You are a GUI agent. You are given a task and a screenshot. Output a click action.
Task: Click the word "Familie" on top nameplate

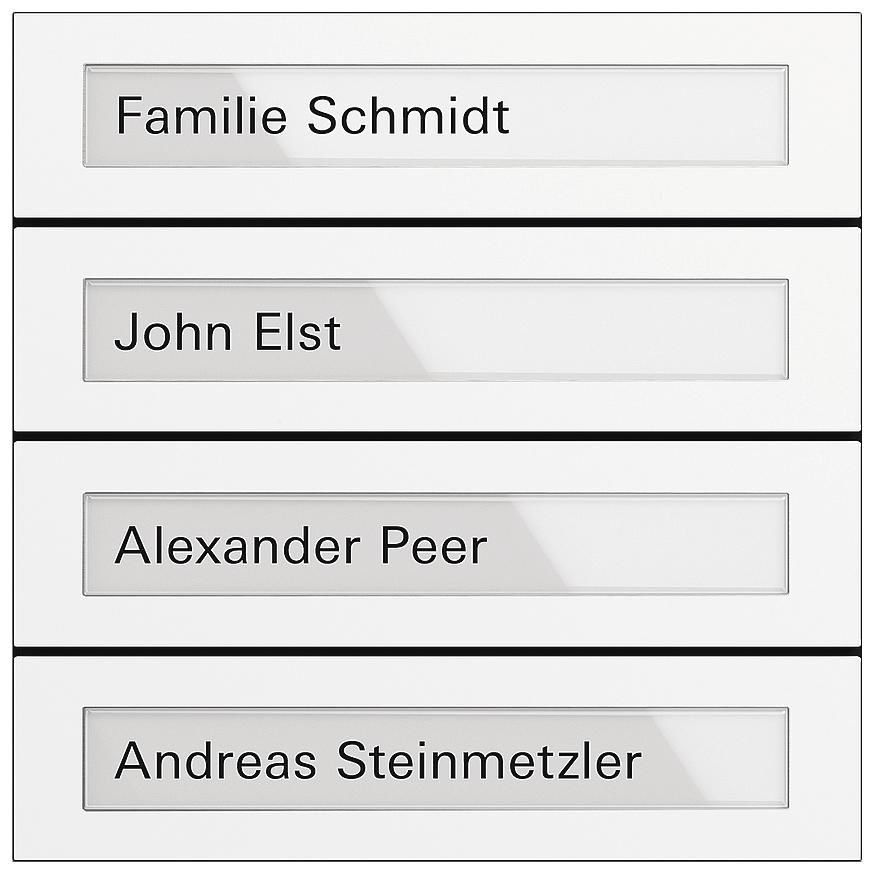tap(205, 116)
